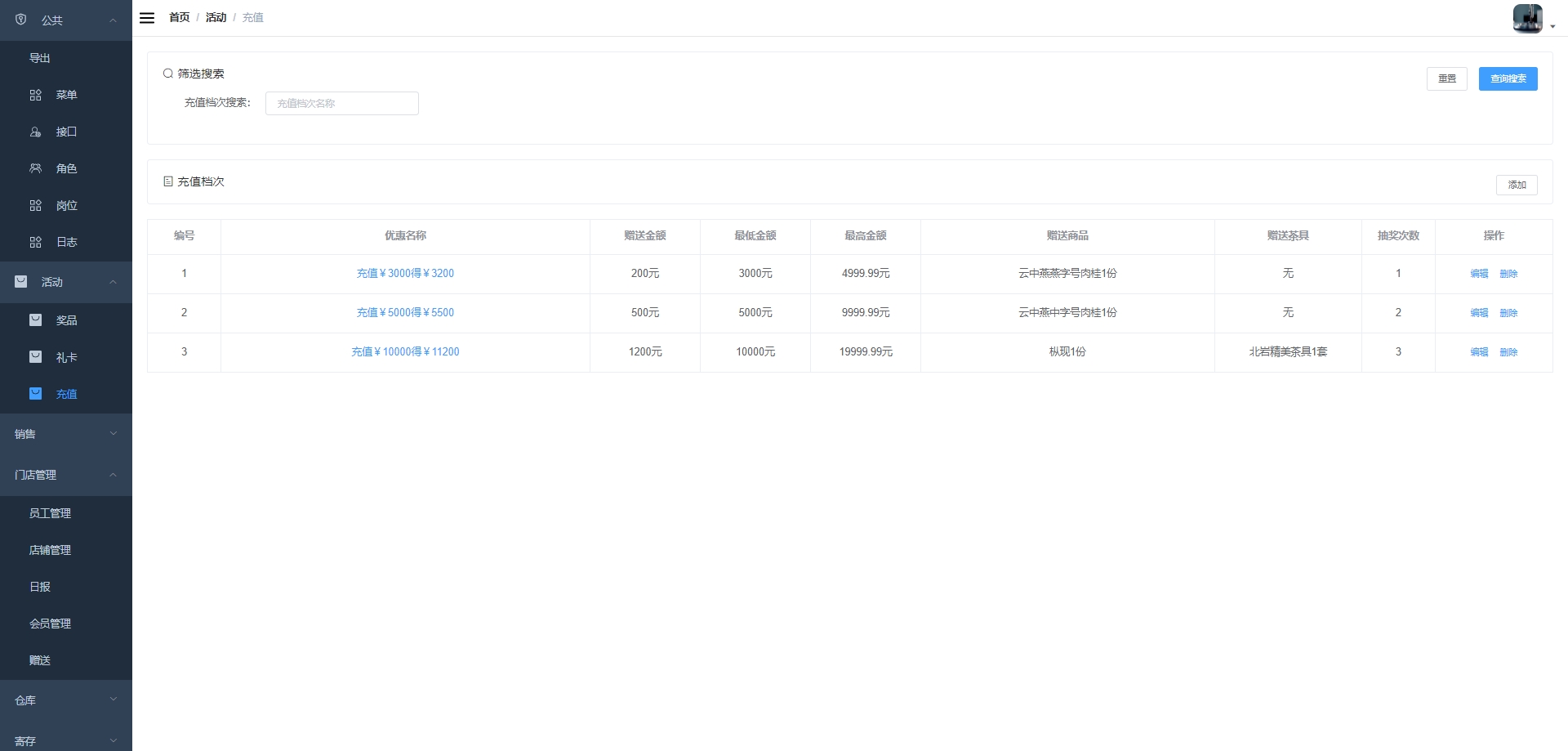Open the 接口 sidebar item
Screen dimensions: 1568x751
tap(66, 132)
